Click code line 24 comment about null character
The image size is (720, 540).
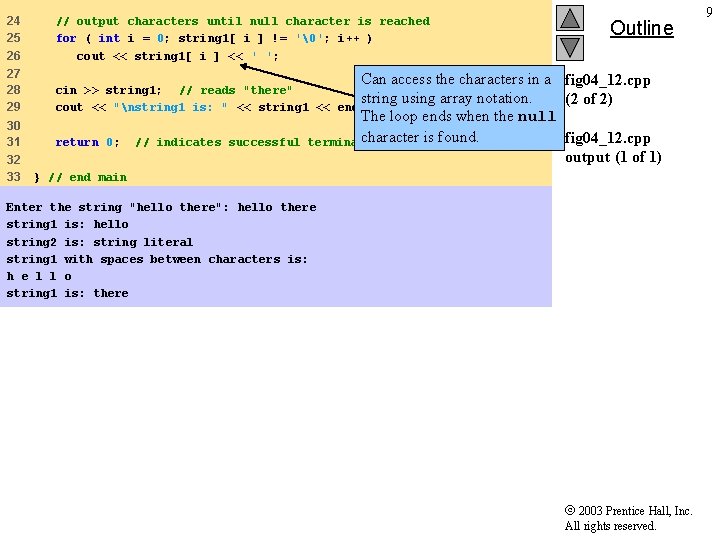(x=243, y=21)
